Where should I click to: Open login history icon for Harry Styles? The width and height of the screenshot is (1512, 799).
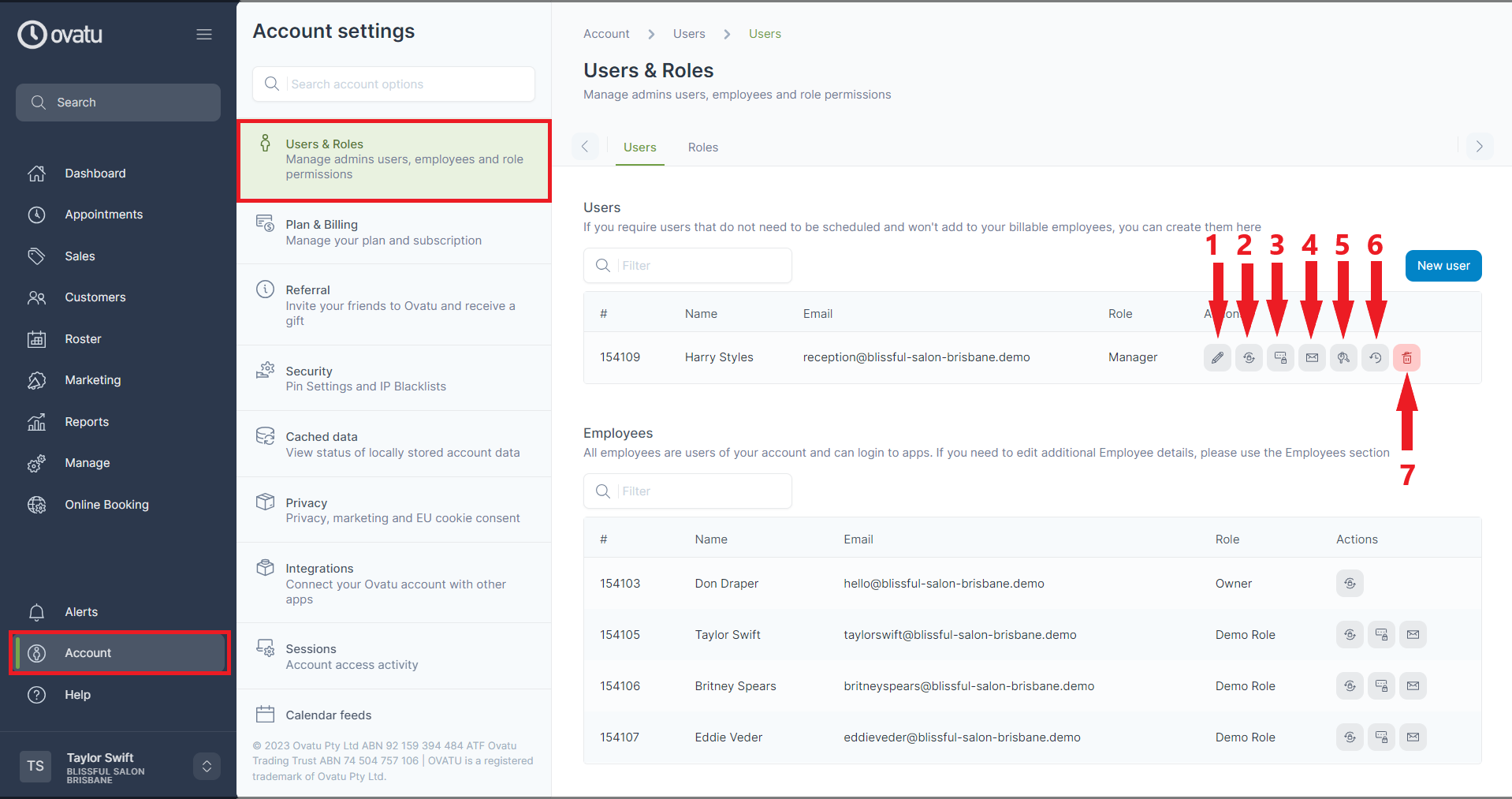pyautogui.click(x=1375, y=357)
